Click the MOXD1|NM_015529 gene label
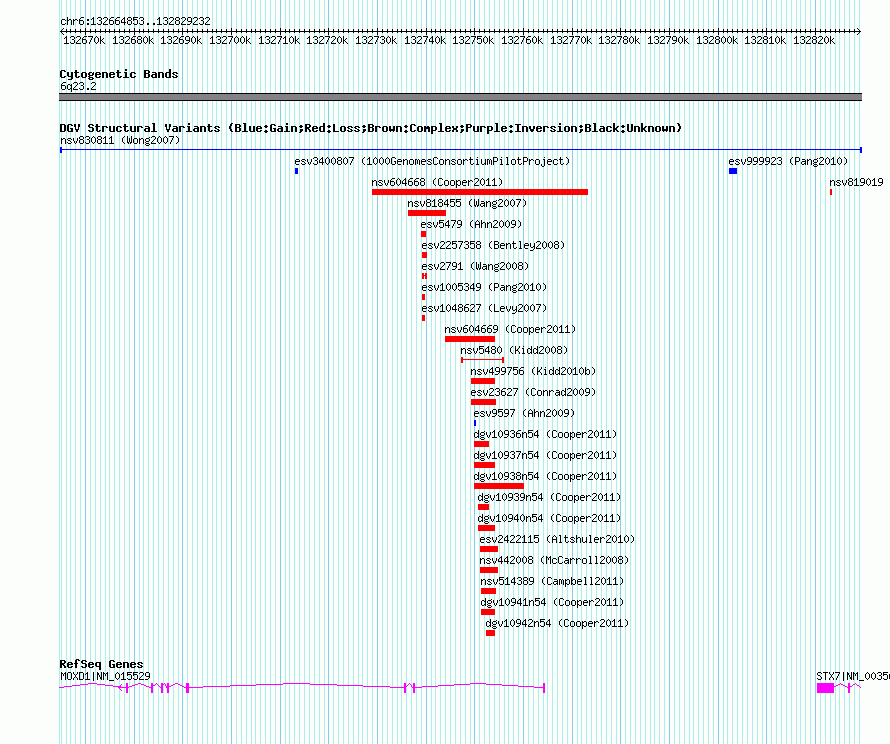 105,676
